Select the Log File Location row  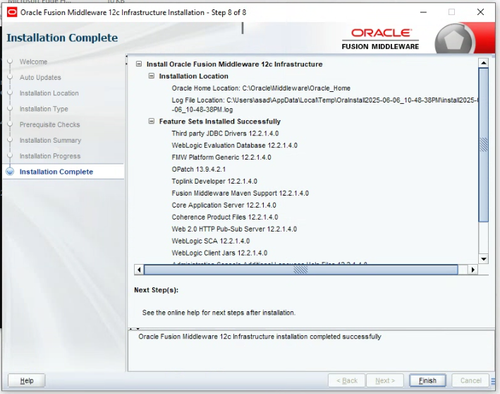[x=325, y=105]
